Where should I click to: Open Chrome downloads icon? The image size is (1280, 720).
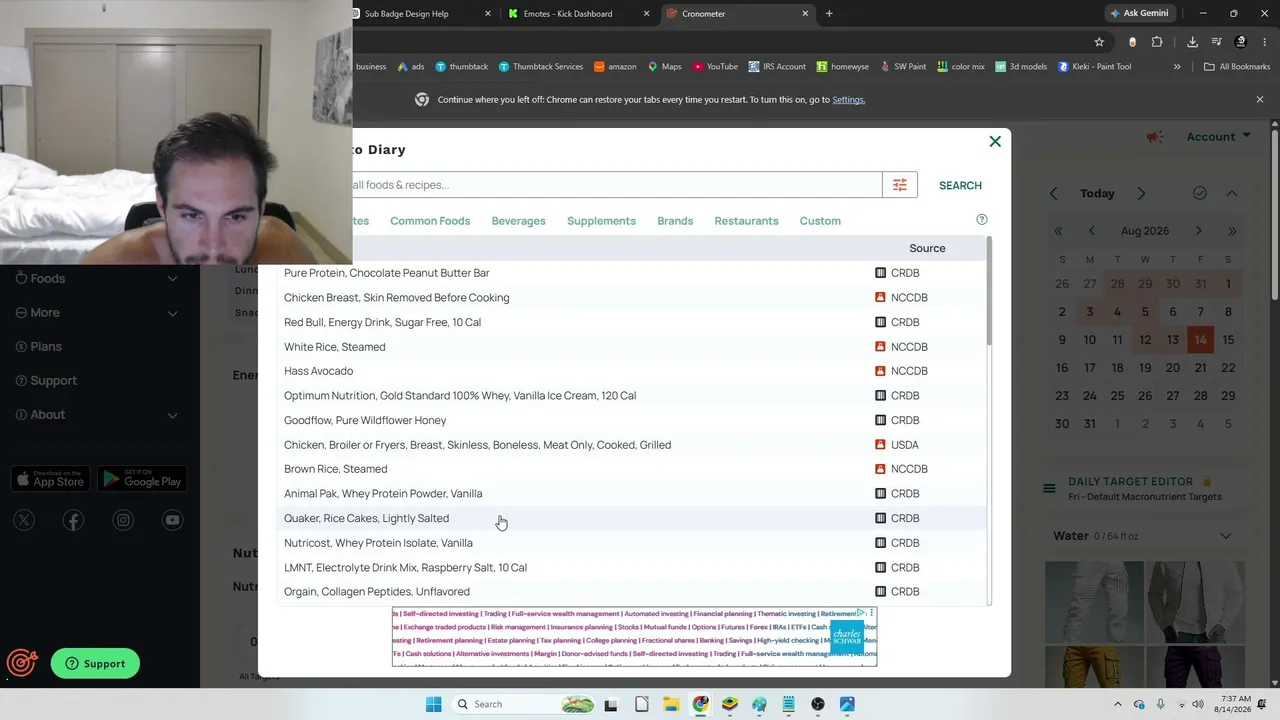click(x=1192, y=42)
